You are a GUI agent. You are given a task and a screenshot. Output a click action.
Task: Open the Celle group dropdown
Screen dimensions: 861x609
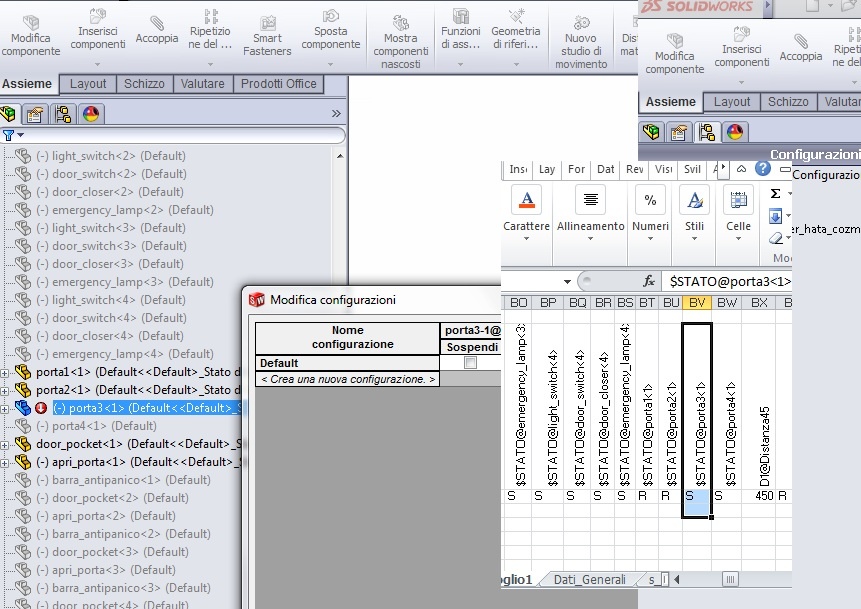tap(738, 238)
